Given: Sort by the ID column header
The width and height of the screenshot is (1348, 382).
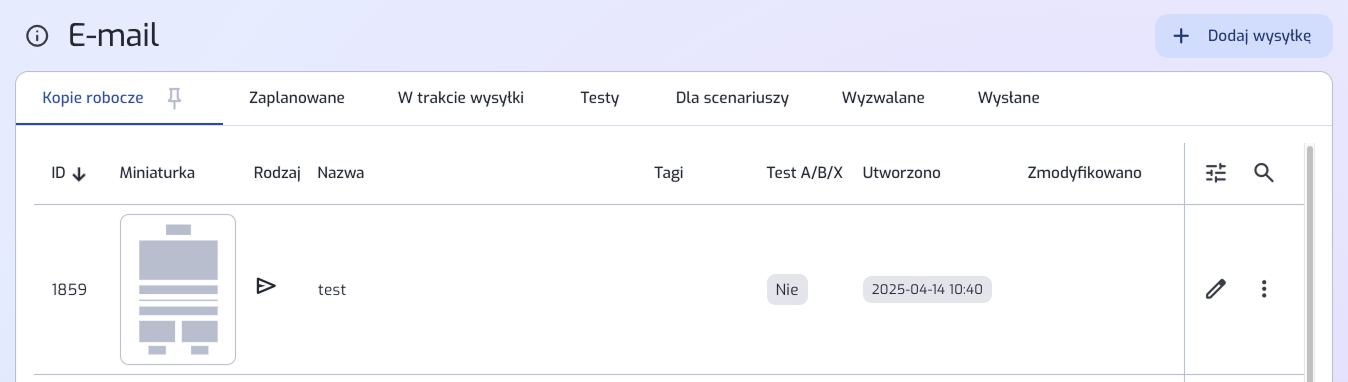Looking at the screenshot, I should (x=69, y=173).
